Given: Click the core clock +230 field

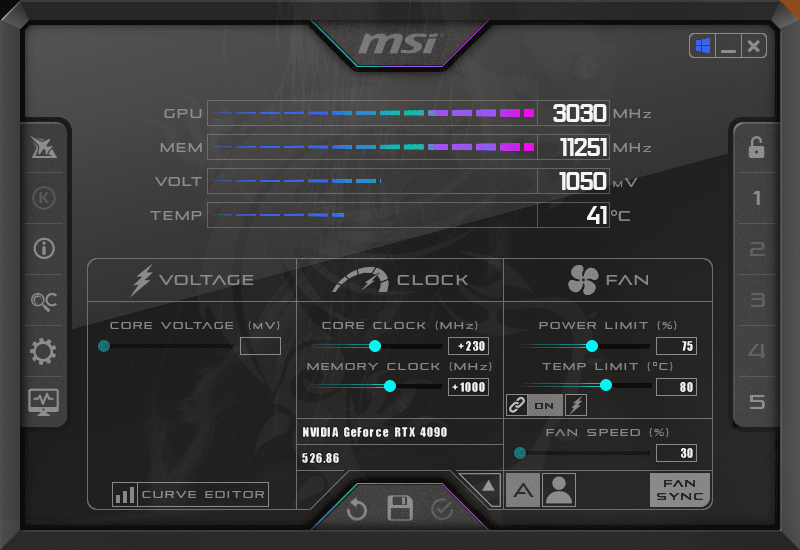Looking at the screenshot, I should pyautogui.click(x=468, y=346).
